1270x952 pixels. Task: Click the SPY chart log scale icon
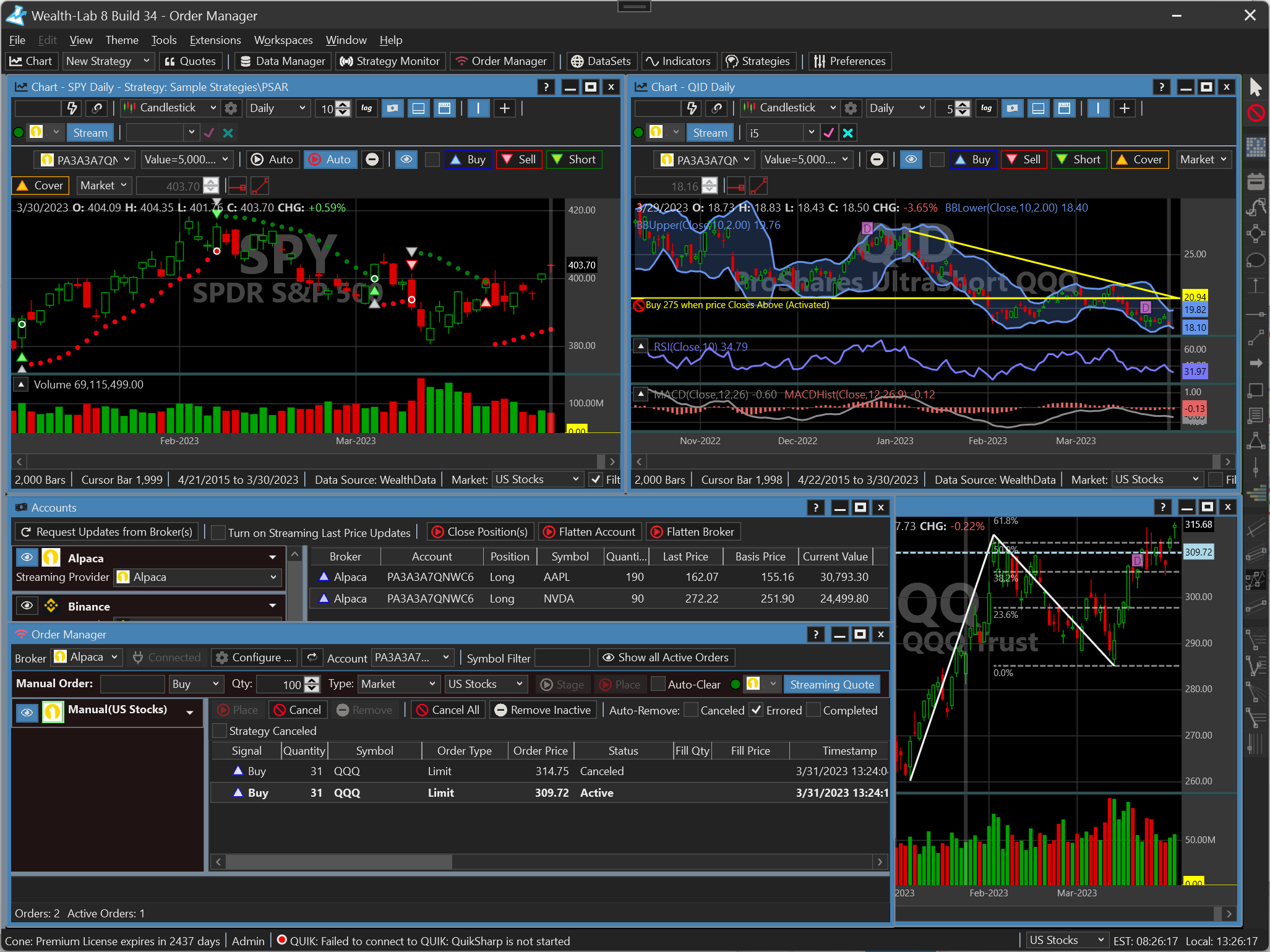[367, 108]
